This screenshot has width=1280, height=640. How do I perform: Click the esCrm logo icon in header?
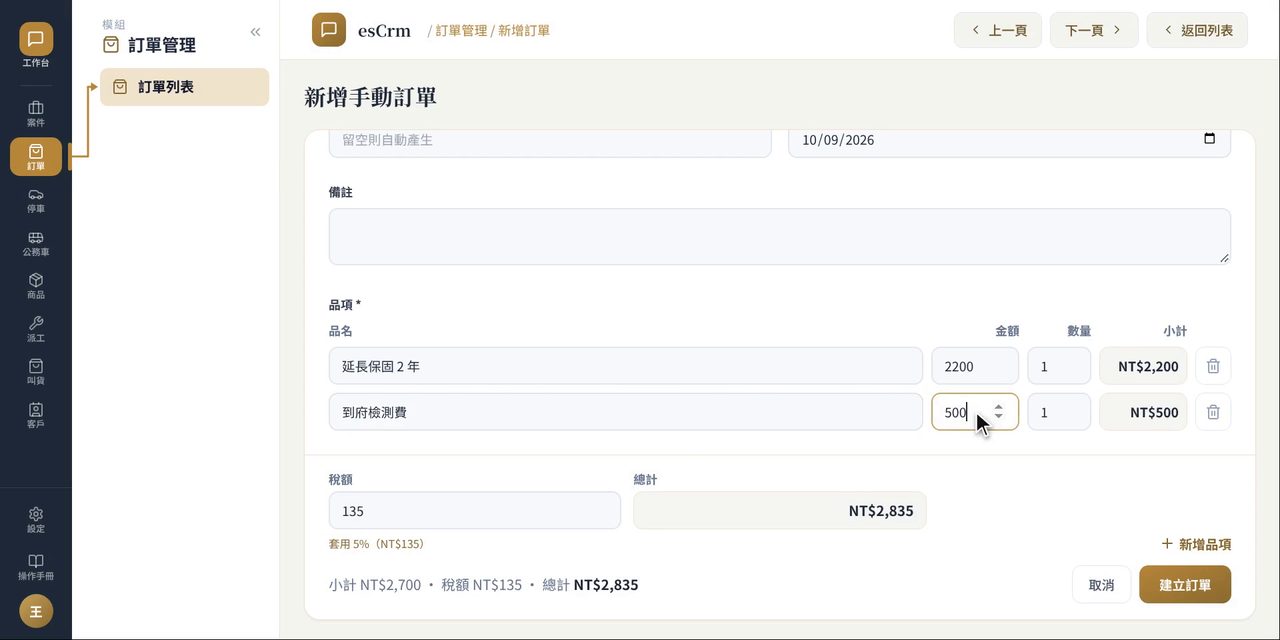329,30
